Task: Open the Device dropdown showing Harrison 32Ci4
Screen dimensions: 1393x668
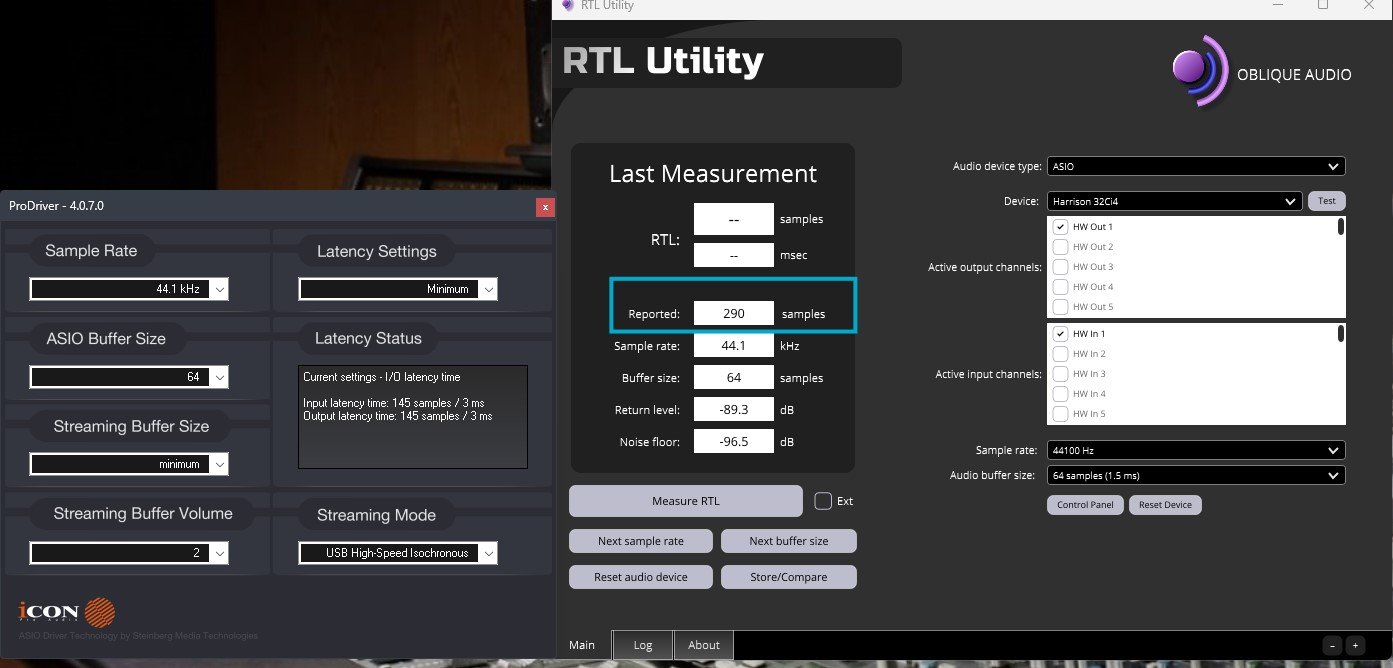Action: click(1175, 201)
